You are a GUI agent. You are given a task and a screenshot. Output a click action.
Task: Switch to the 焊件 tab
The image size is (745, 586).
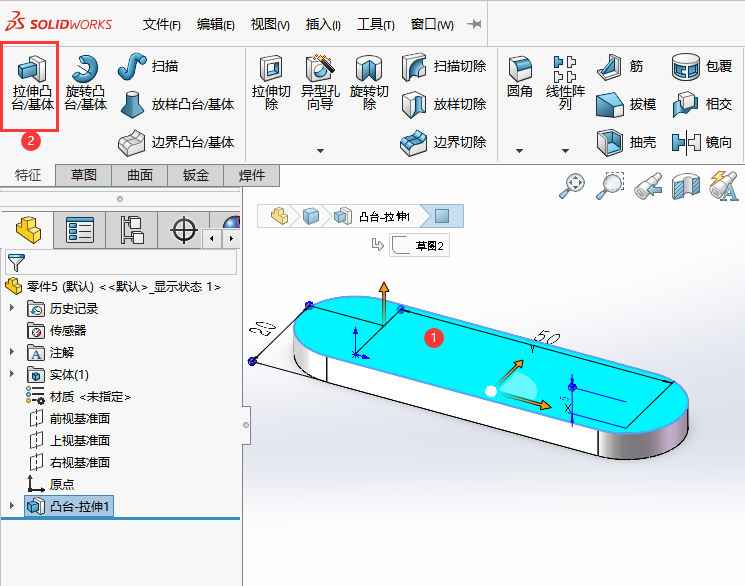[252, 175]
